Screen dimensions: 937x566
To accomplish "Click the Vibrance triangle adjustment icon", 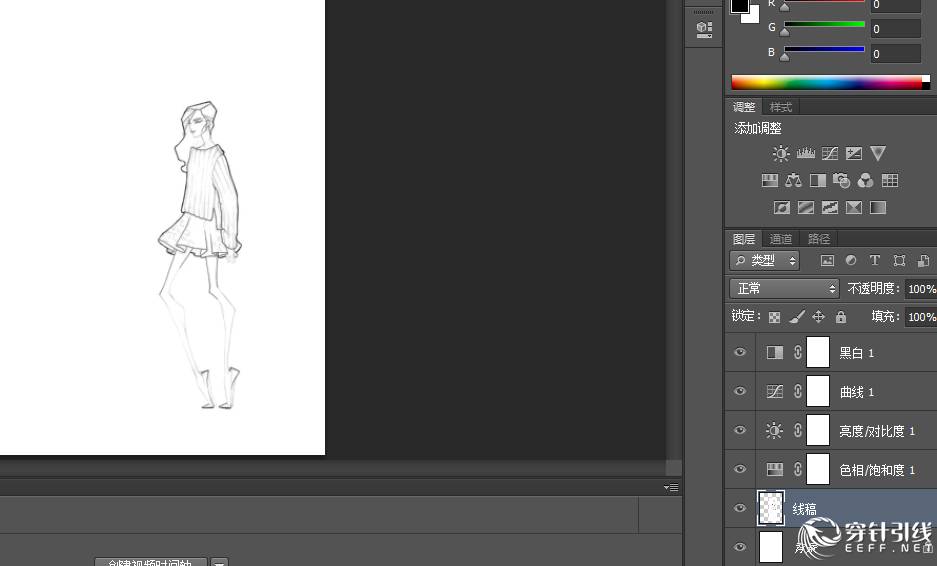I will pos(877,154).
